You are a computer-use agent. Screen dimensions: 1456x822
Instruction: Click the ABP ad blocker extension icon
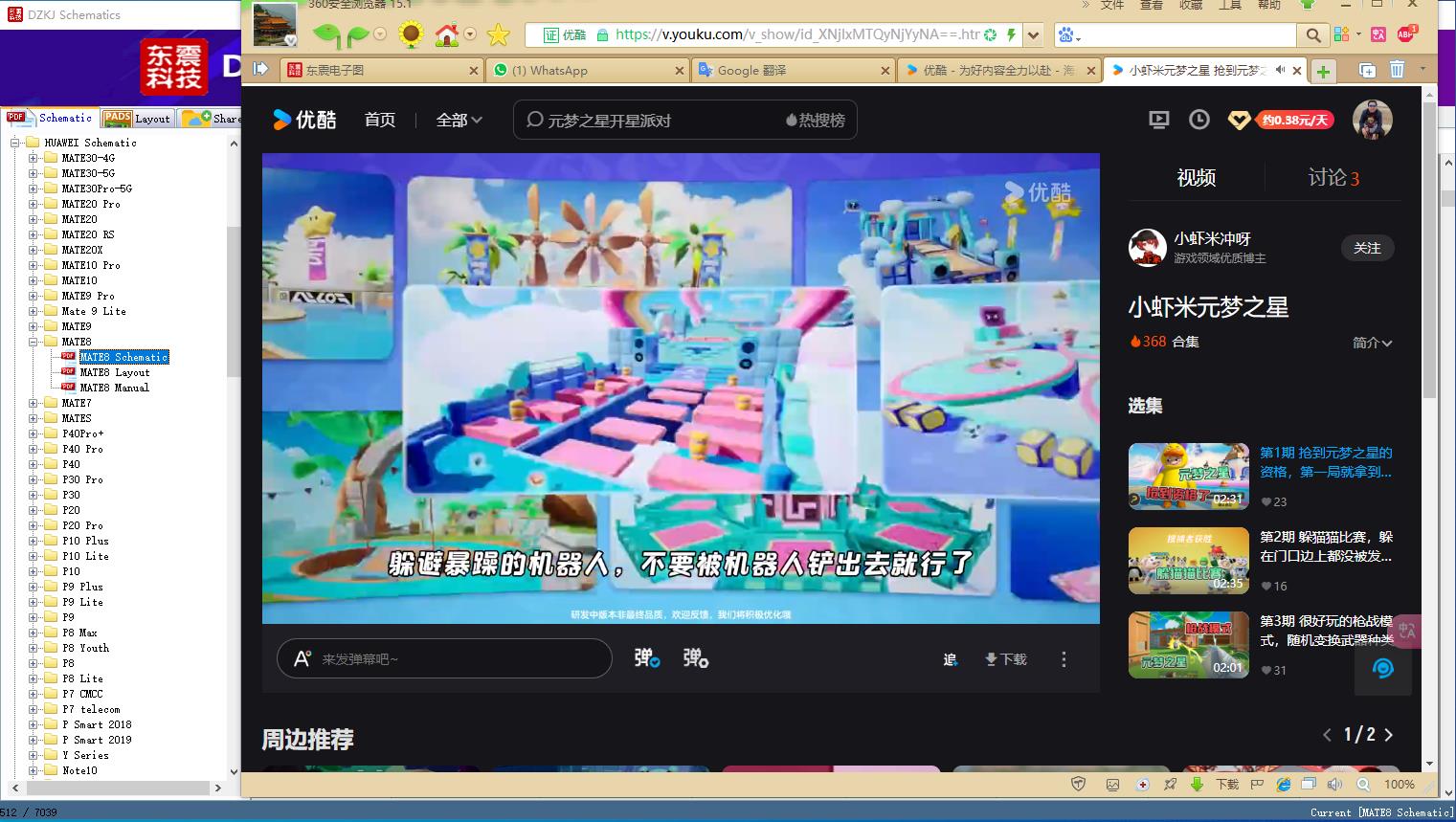1405,34
